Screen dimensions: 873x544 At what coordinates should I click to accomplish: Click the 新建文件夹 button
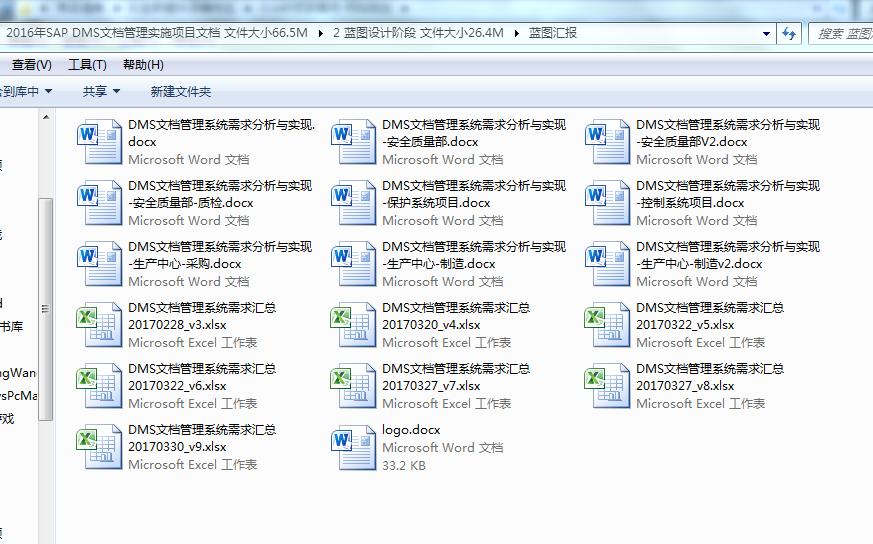click(x=180, y=91)
